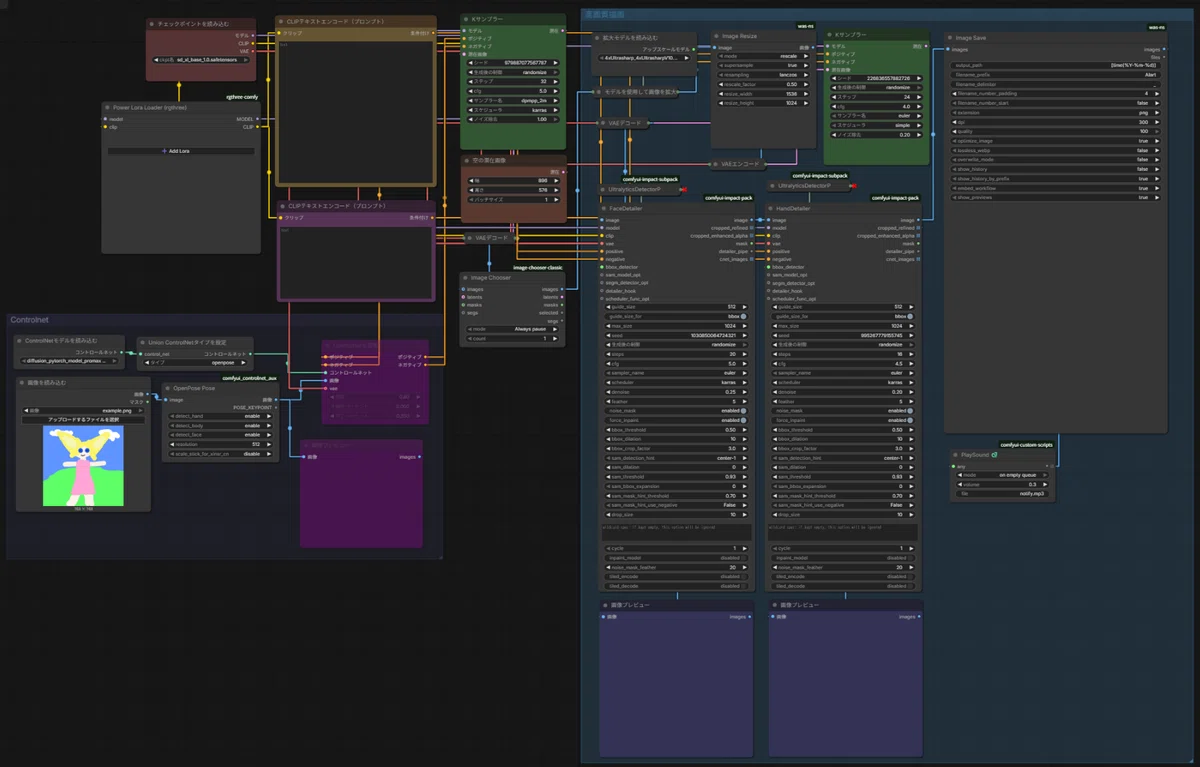Collapse the Union ControlNetタイプを指定 node via its title dot

click(x=143, y=341)
